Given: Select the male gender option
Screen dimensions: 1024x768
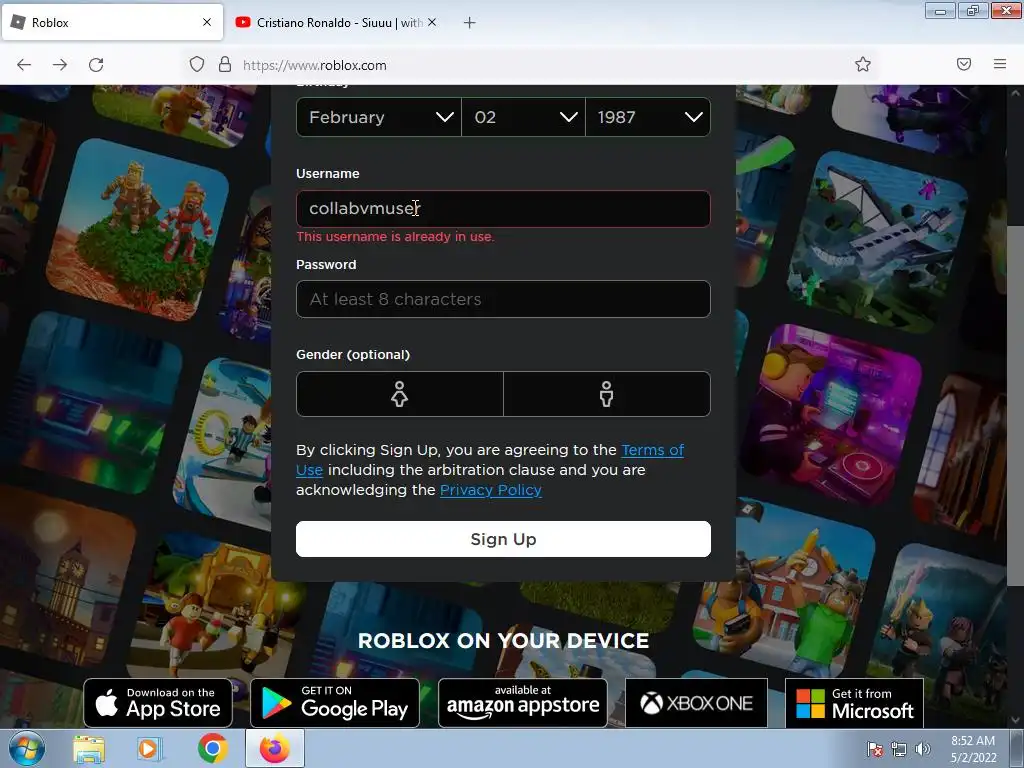Looking at the screenshot, I should pos(607,394).
